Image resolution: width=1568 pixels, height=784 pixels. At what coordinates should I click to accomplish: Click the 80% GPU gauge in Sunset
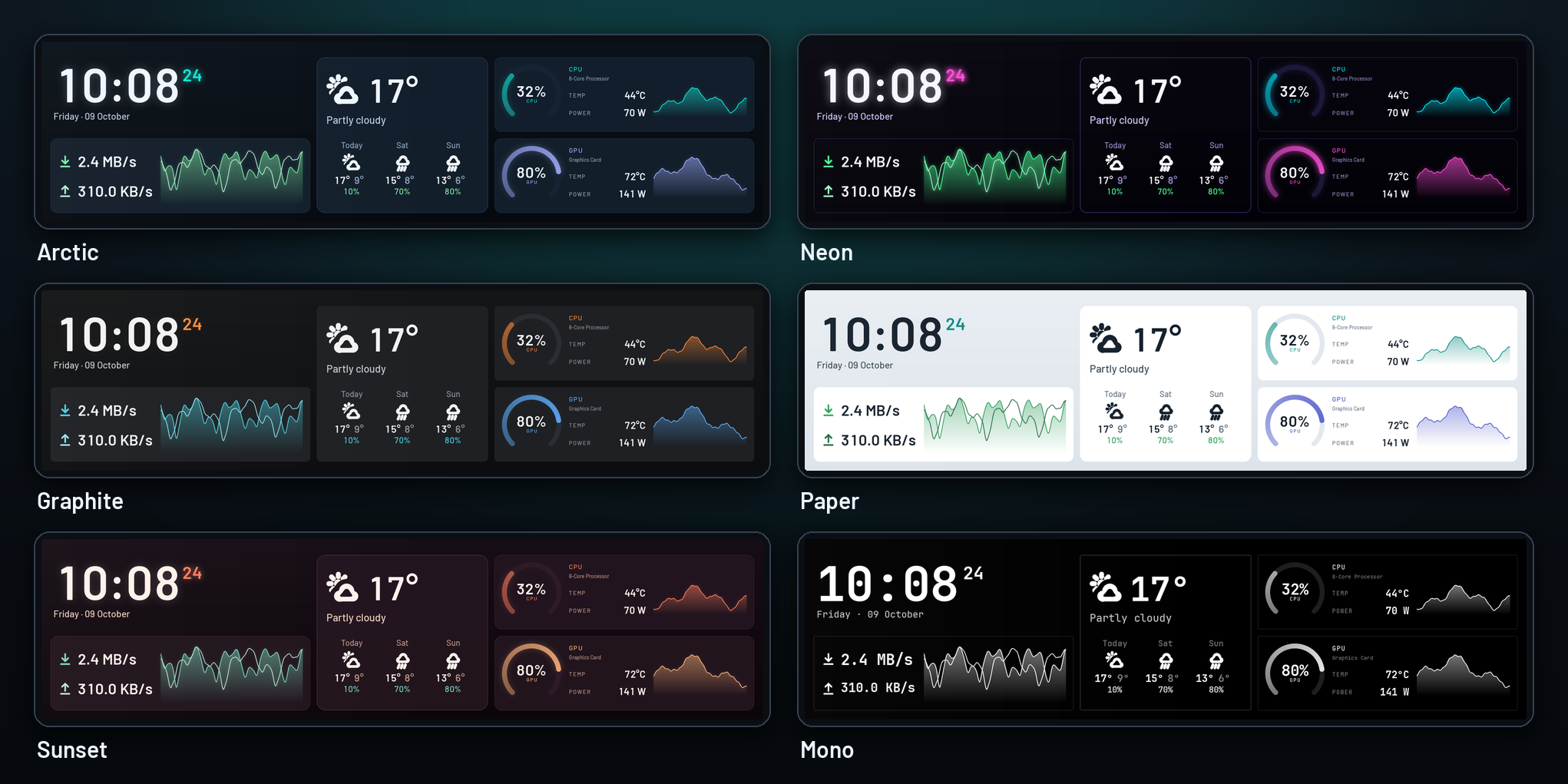click(x=531, y=673)
